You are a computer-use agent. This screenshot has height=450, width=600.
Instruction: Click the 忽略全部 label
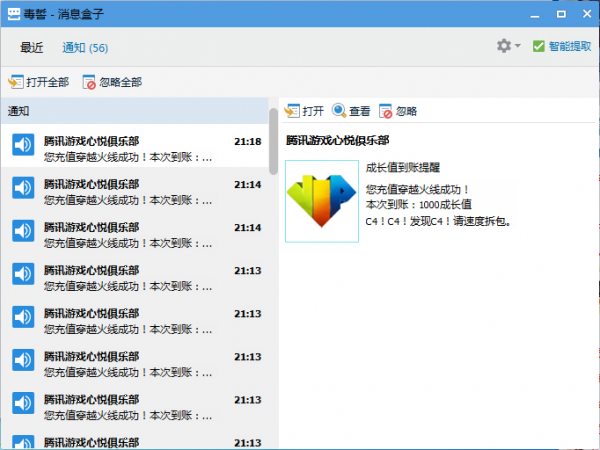click(121, 82)
